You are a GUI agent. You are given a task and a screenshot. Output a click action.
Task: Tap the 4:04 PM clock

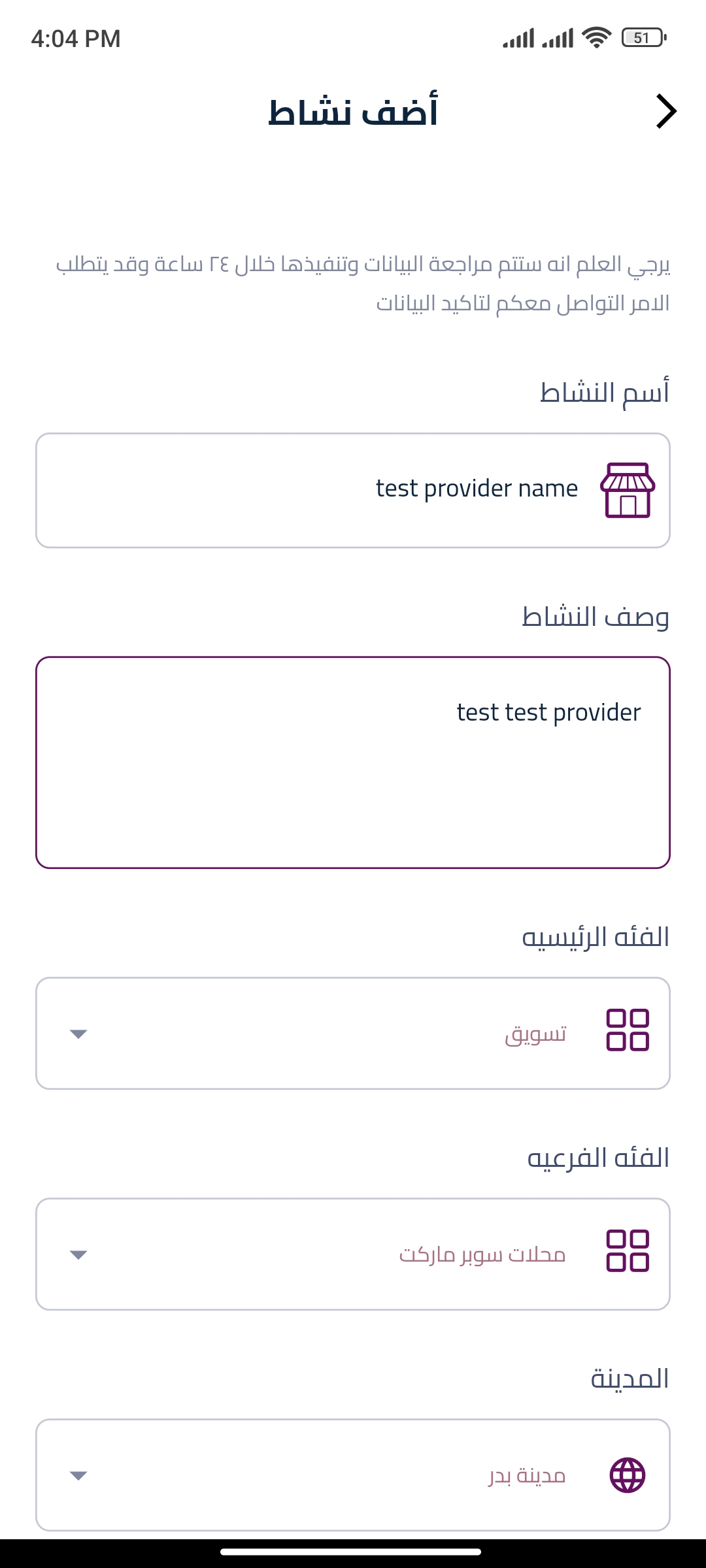[x=76, y=39]
